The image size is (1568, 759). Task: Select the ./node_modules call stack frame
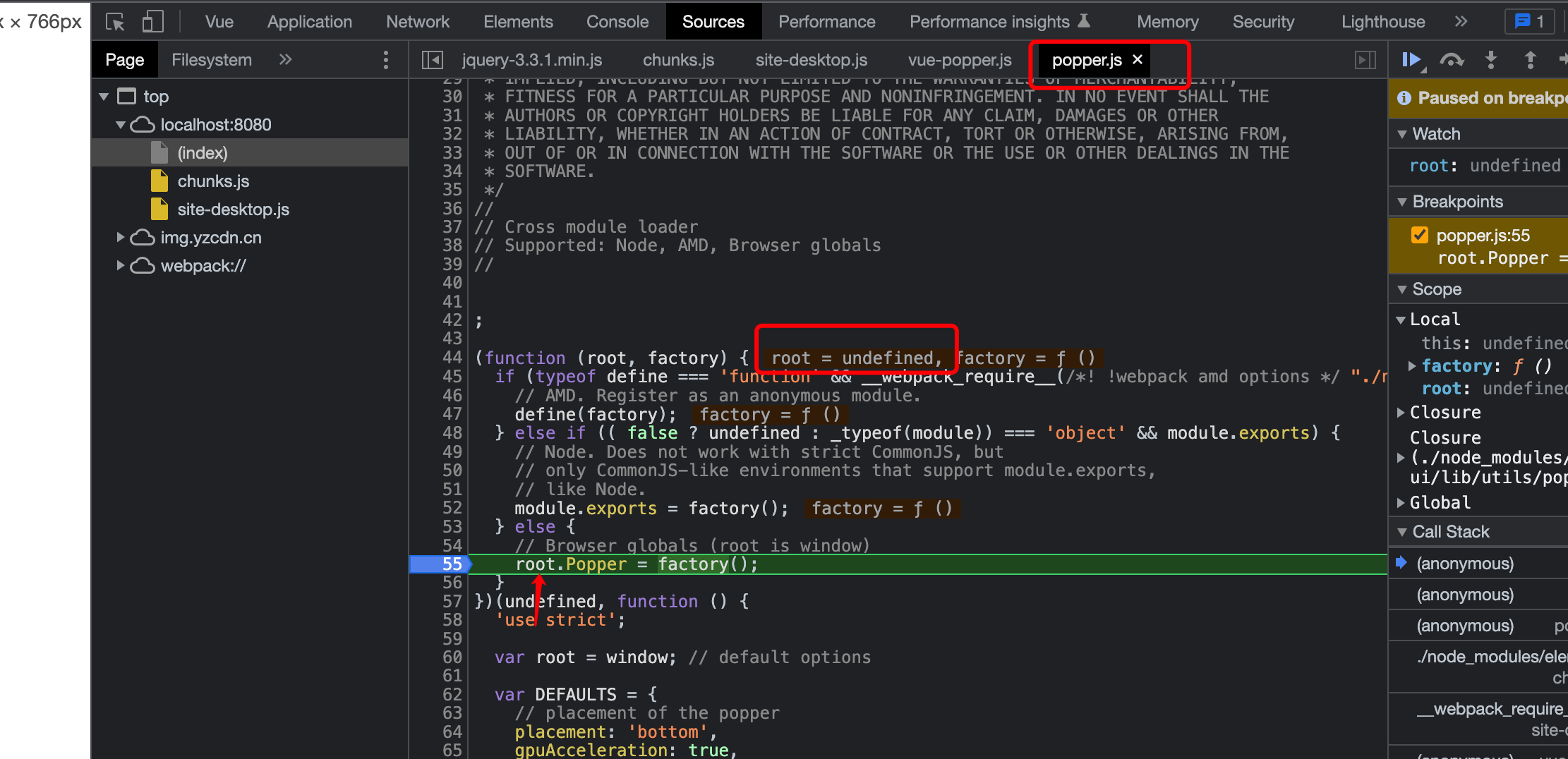pos(1479,667)
